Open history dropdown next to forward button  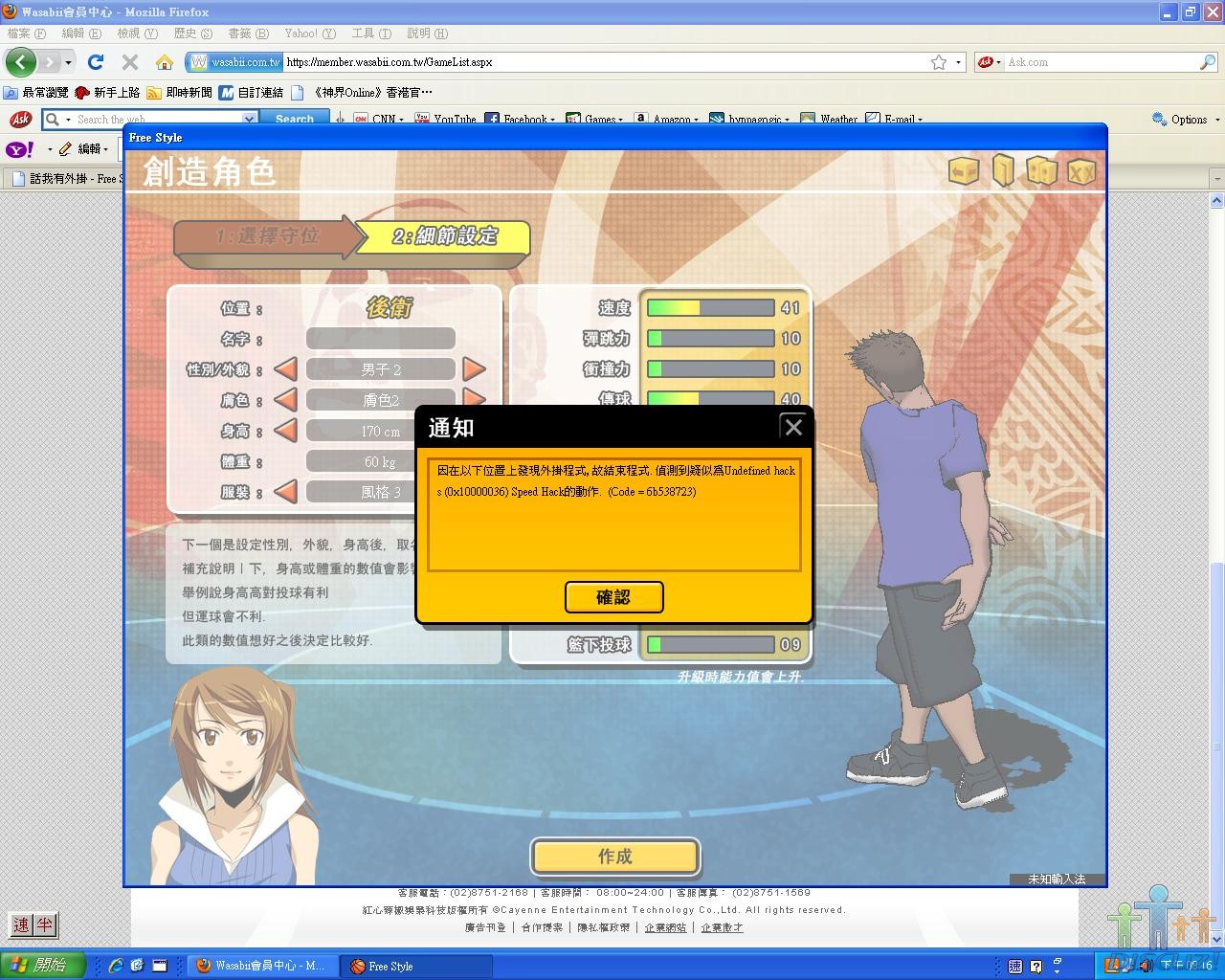(69, 63)
